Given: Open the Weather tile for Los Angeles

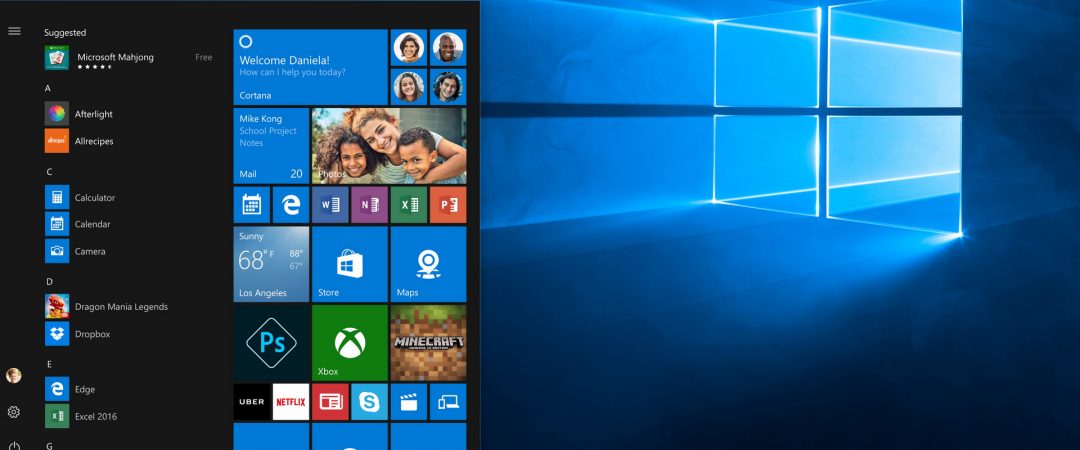Looking at the screenshot, I should pos(271,264).
